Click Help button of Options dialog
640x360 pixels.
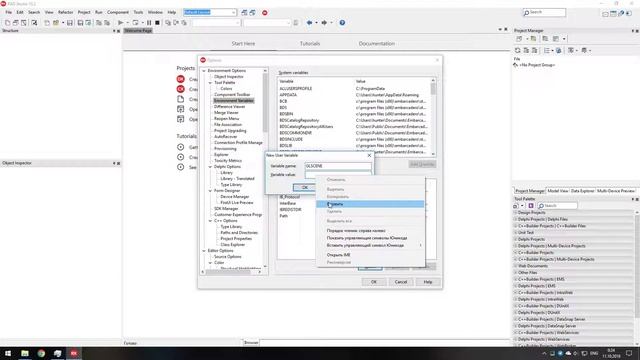[x=428, y=282]
